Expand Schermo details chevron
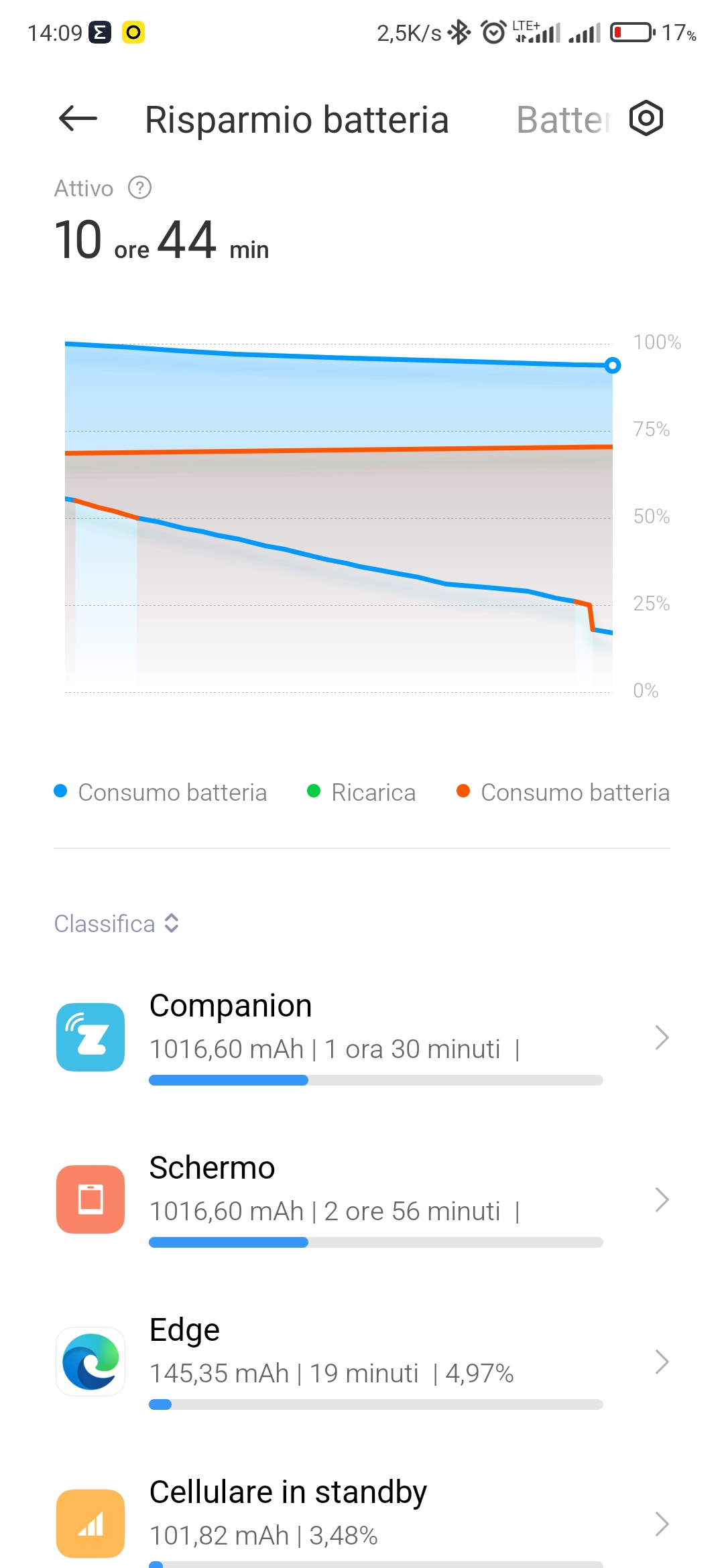724x1568 pixels. 662,1199
